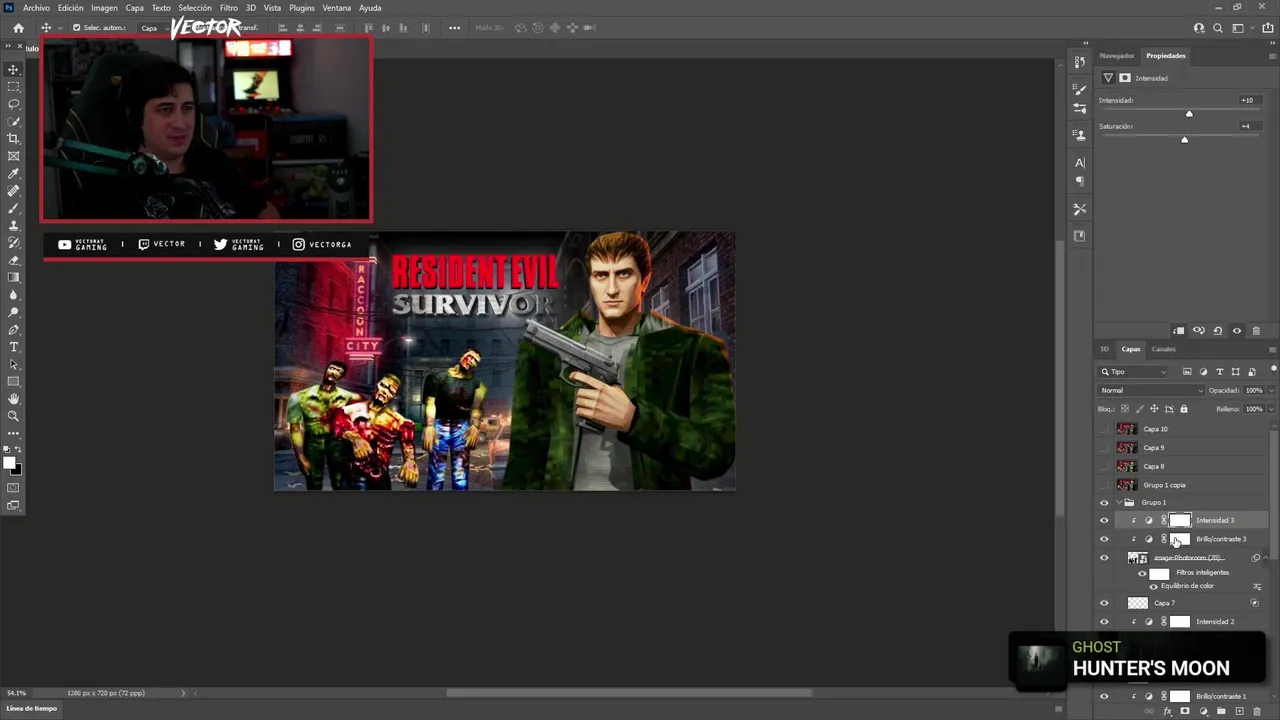Screen dimensions: 1280x720
Task: Open the Línea de tiempo panel
Action: tap(32, 708)
